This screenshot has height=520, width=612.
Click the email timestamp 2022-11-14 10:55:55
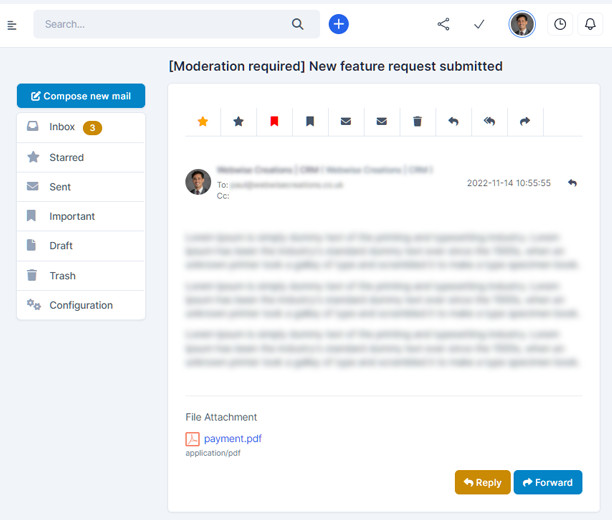pyautogui.click(x=509, y=183)
